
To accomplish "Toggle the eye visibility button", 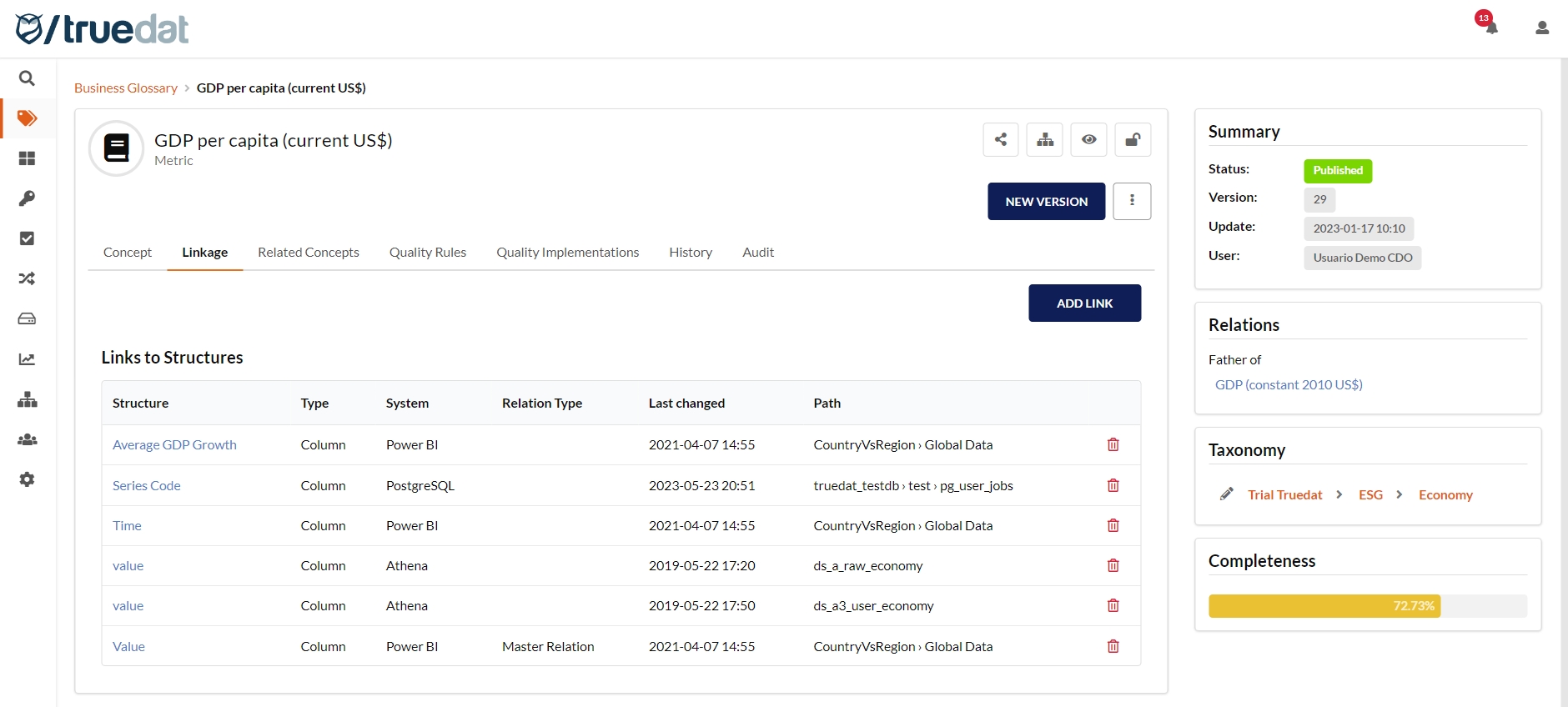I will click(x=1088, y=140).
